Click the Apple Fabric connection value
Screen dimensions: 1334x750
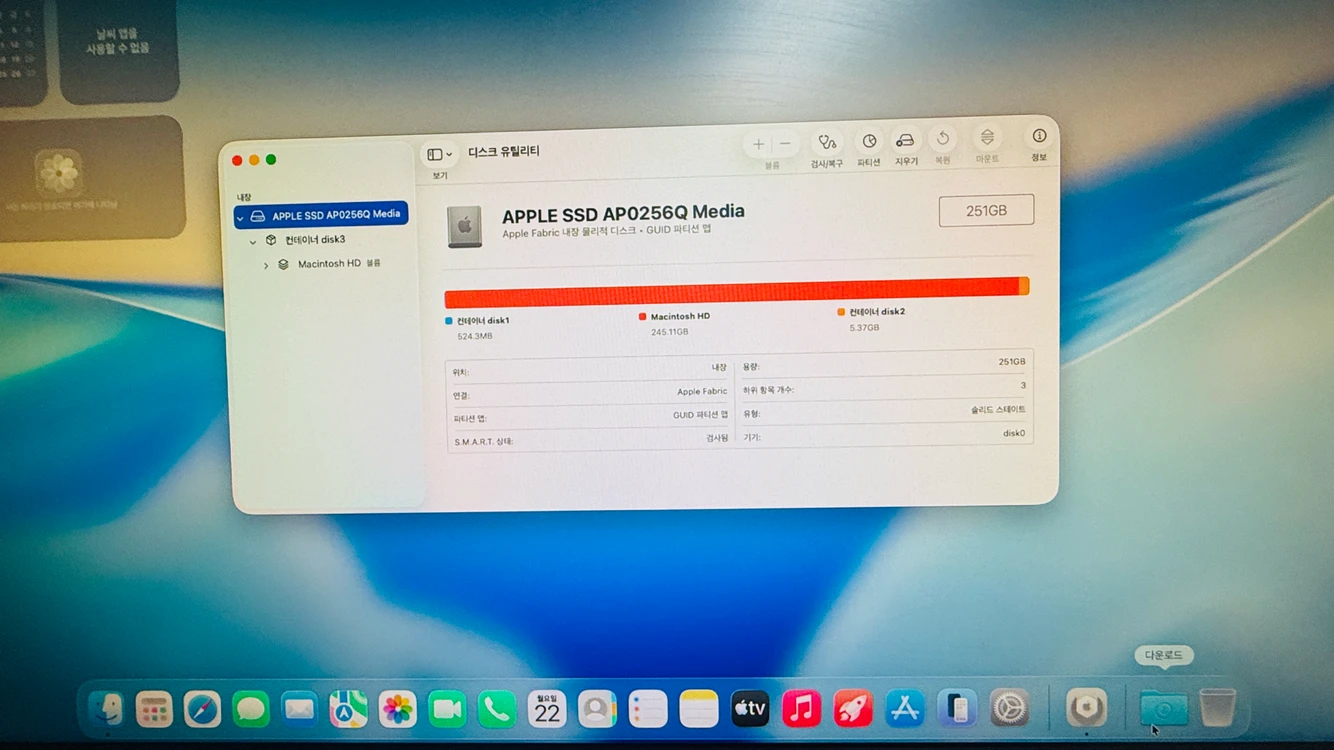pyautogui.click(x=702, y=392)
